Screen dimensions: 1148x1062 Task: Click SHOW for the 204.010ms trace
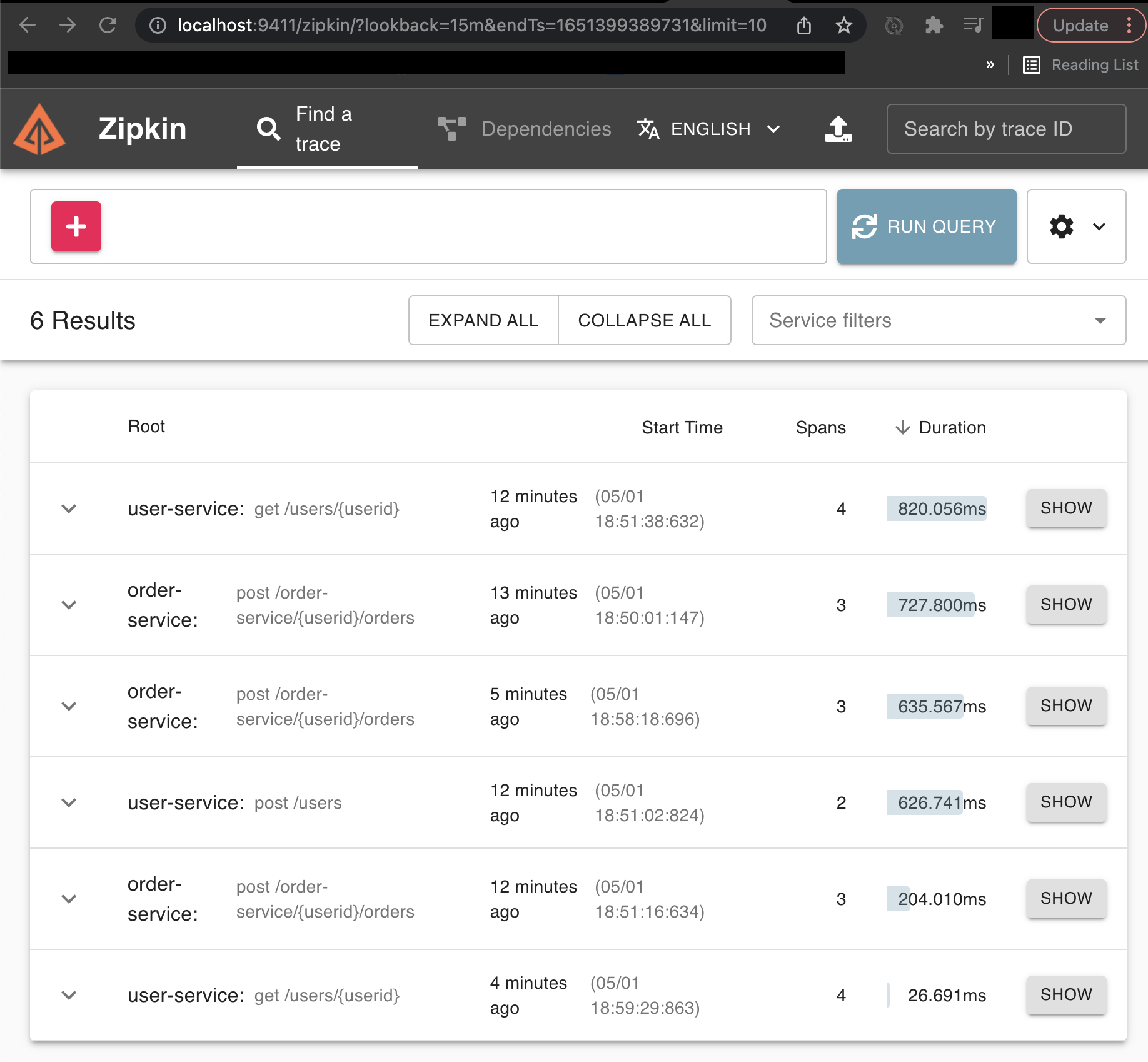point(1066,898)
